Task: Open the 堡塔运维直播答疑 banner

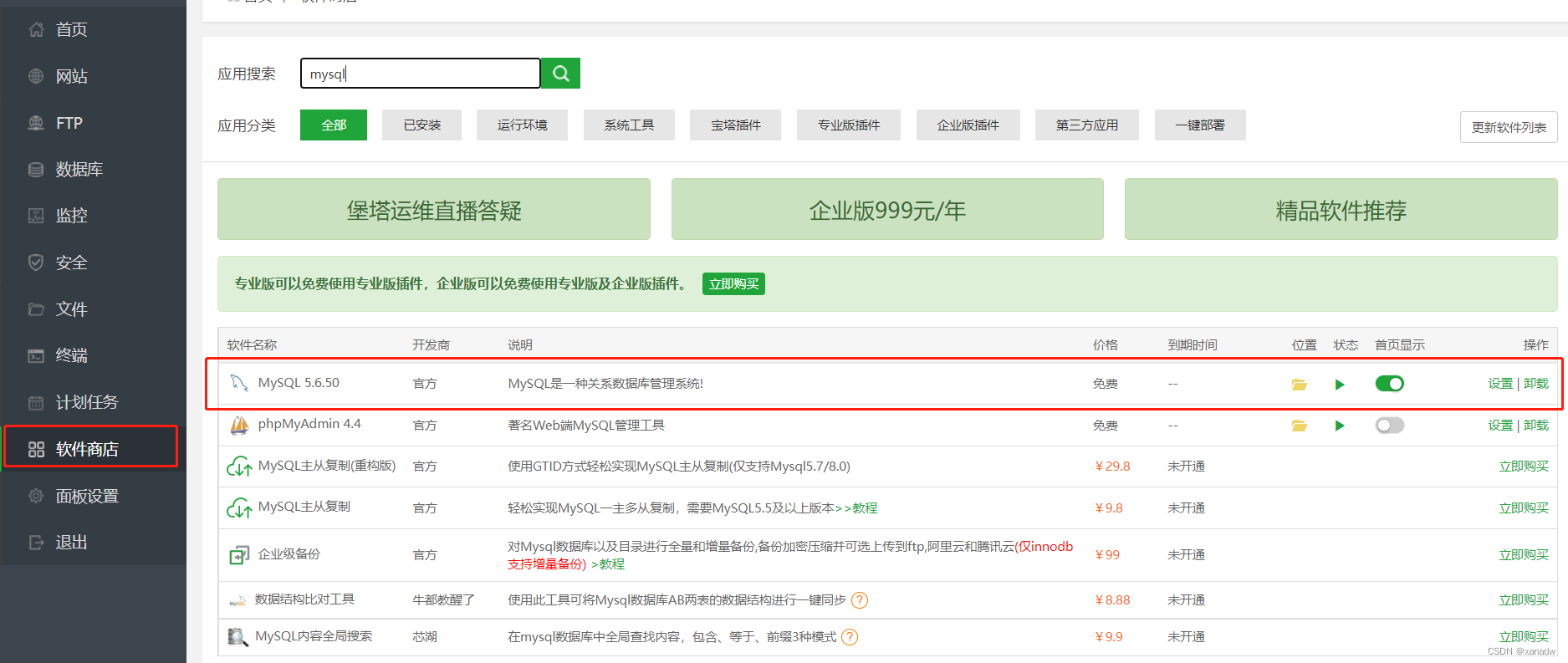Action: (434, 209)
